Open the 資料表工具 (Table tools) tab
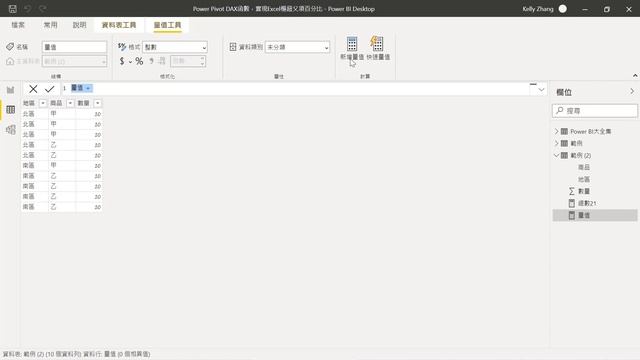The width and height of the screenshot is (640, 360). tap(119, 25)
